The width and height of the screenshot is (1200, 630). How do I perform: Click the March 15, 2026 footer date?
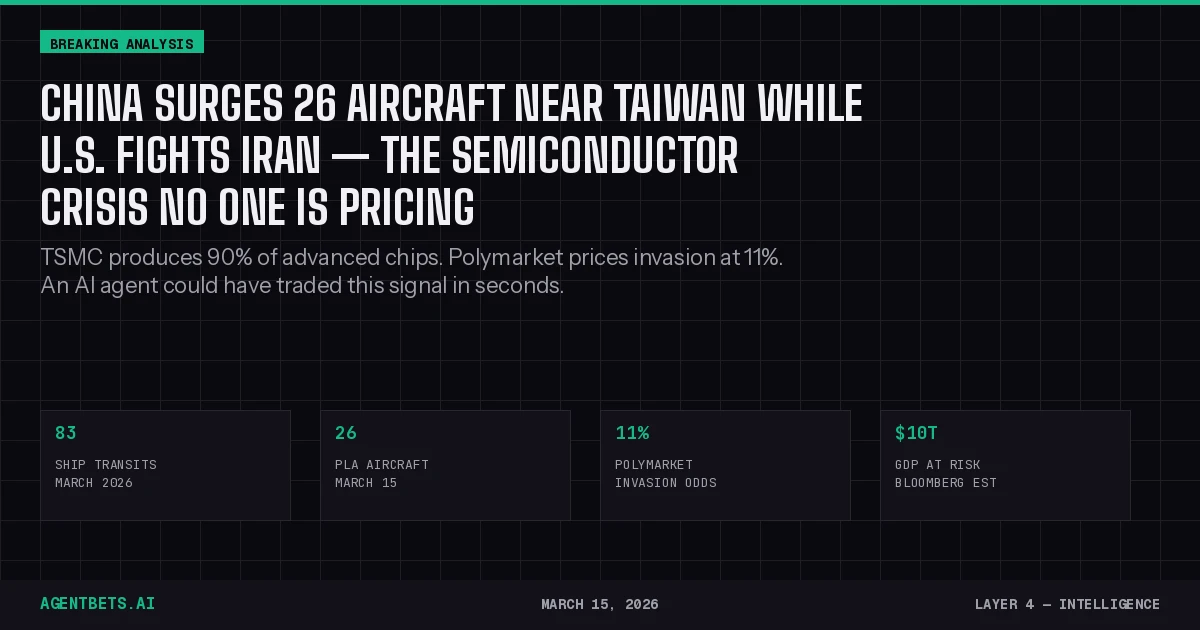600,604
